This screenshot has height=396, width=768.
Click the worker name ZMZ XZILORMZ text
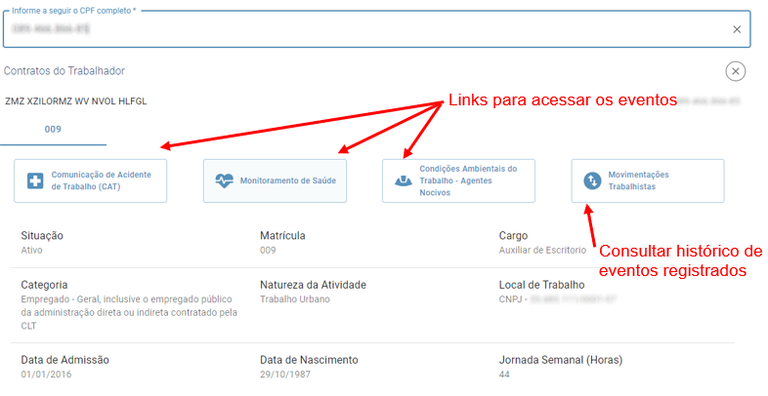76,101
